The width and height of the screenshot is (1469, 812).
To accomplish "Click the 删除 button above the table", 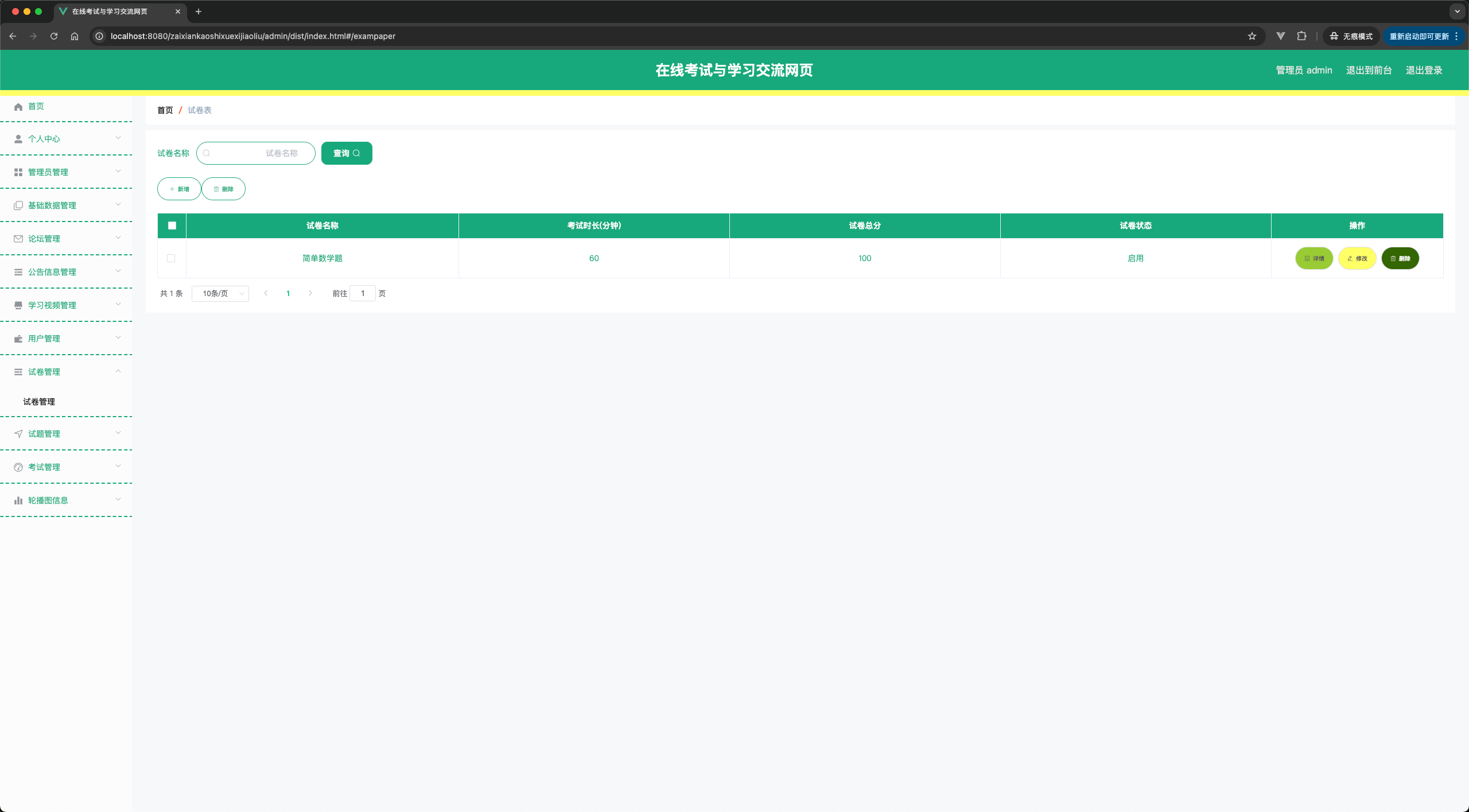I will 223,189.
